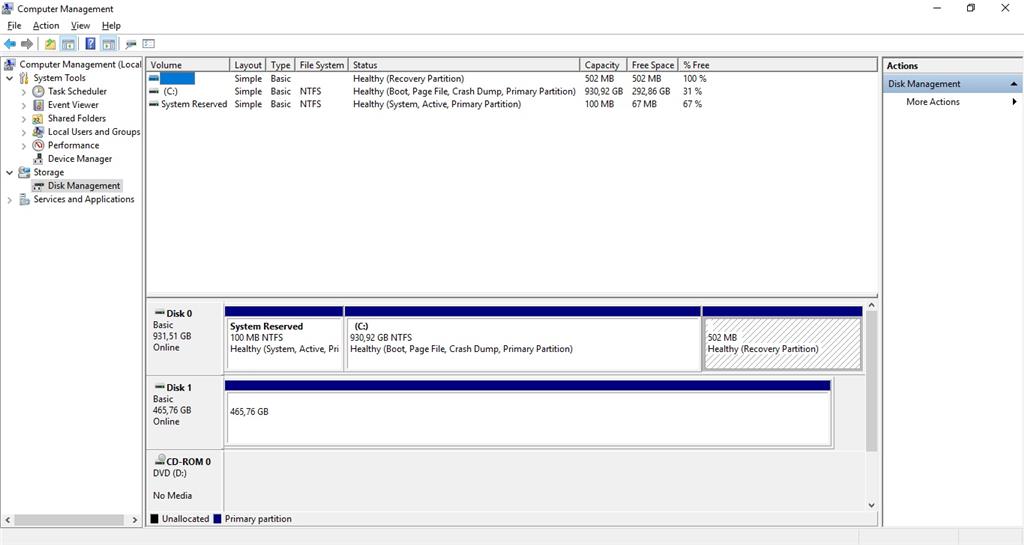Viewport: 1024px width, 545px height.
Task: Click the Task Scheduler clock icon
Action: (x=39, y=91)
